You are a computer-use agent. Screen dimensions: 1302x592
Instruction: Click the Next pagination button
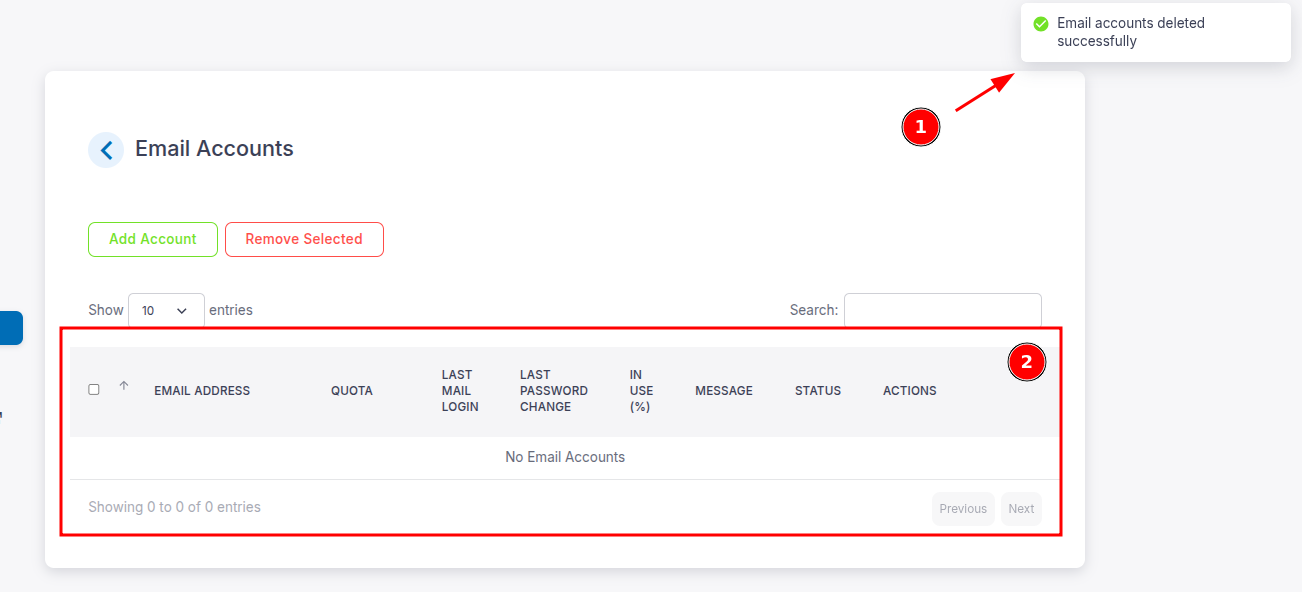(1021, 509)
